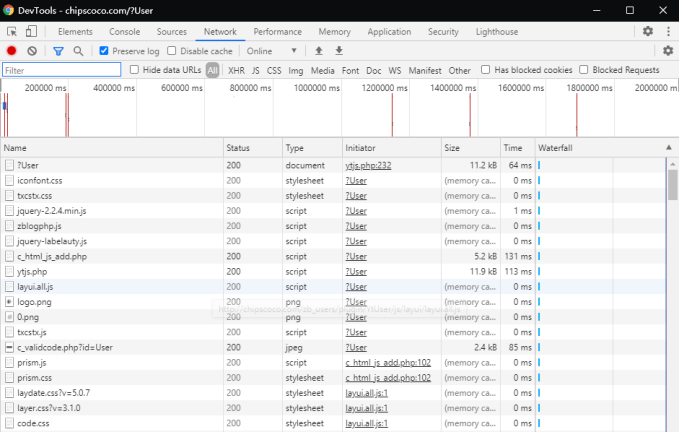Filter requests by Img

tap(296, 70)
